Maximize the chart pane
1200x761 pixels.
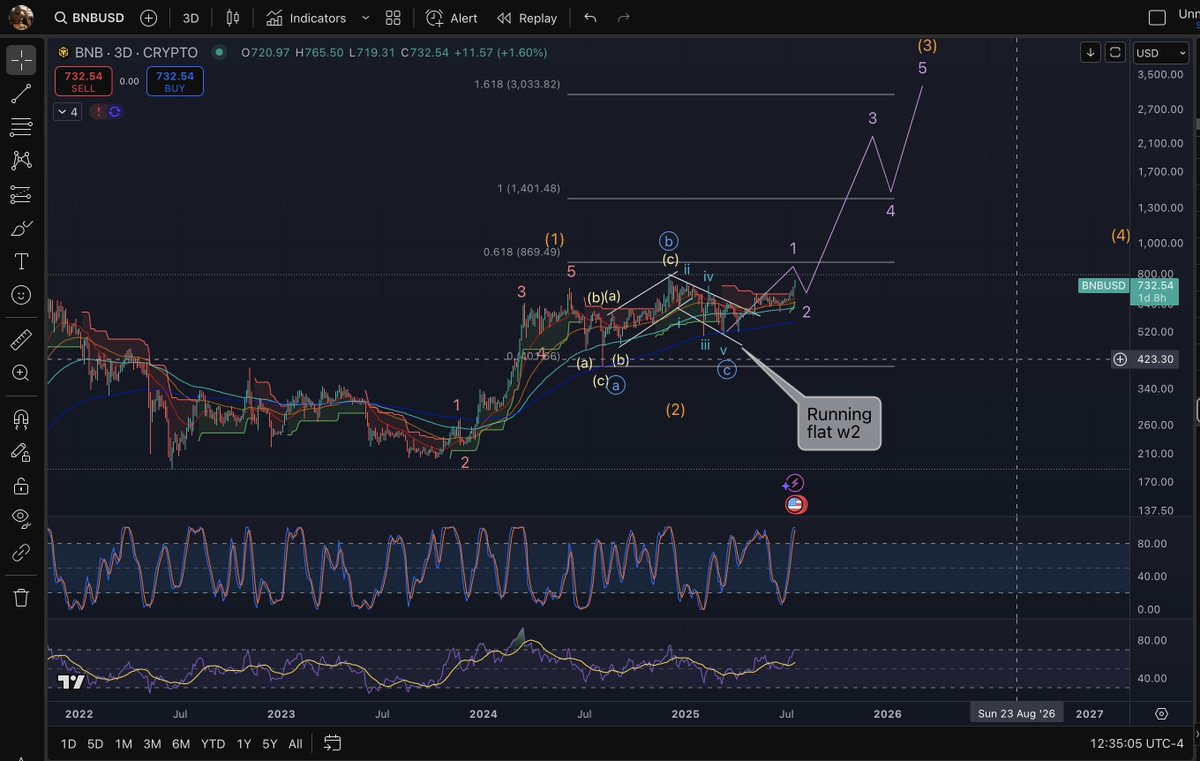tap(1115, 52)
